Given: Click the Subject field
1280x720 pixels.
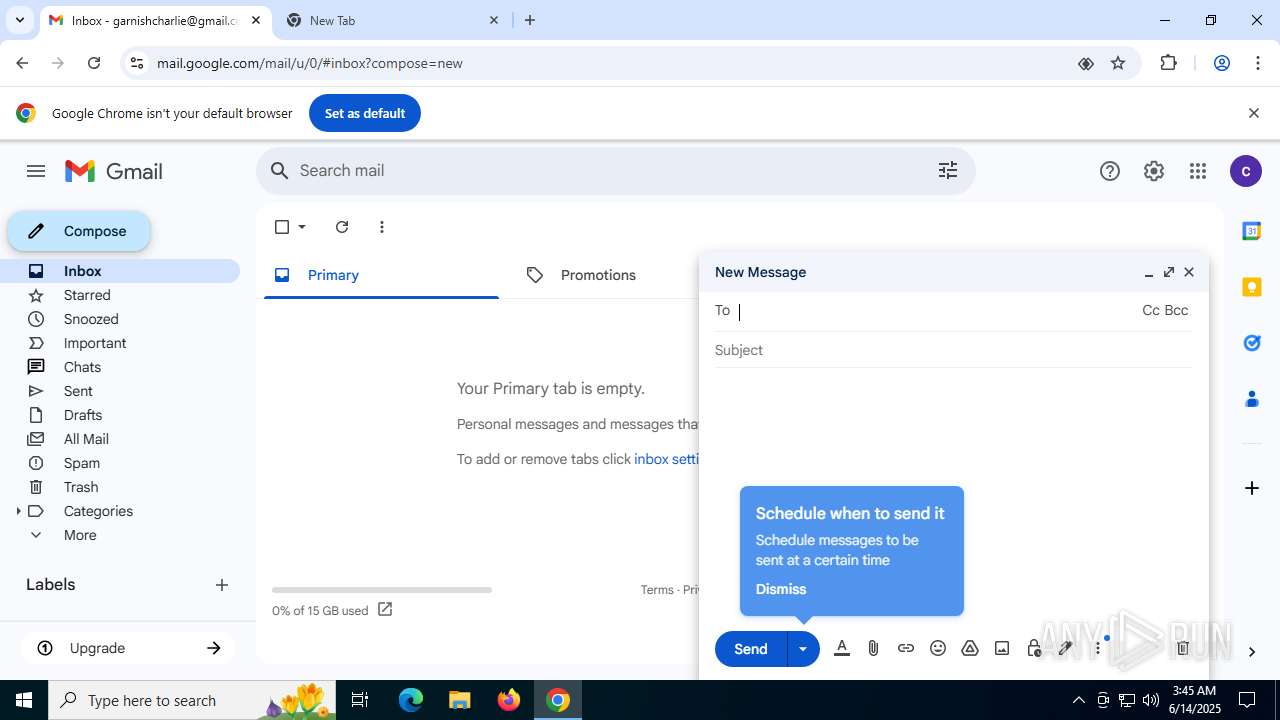Looking at the screenshot, I should [x=953, y=350].
